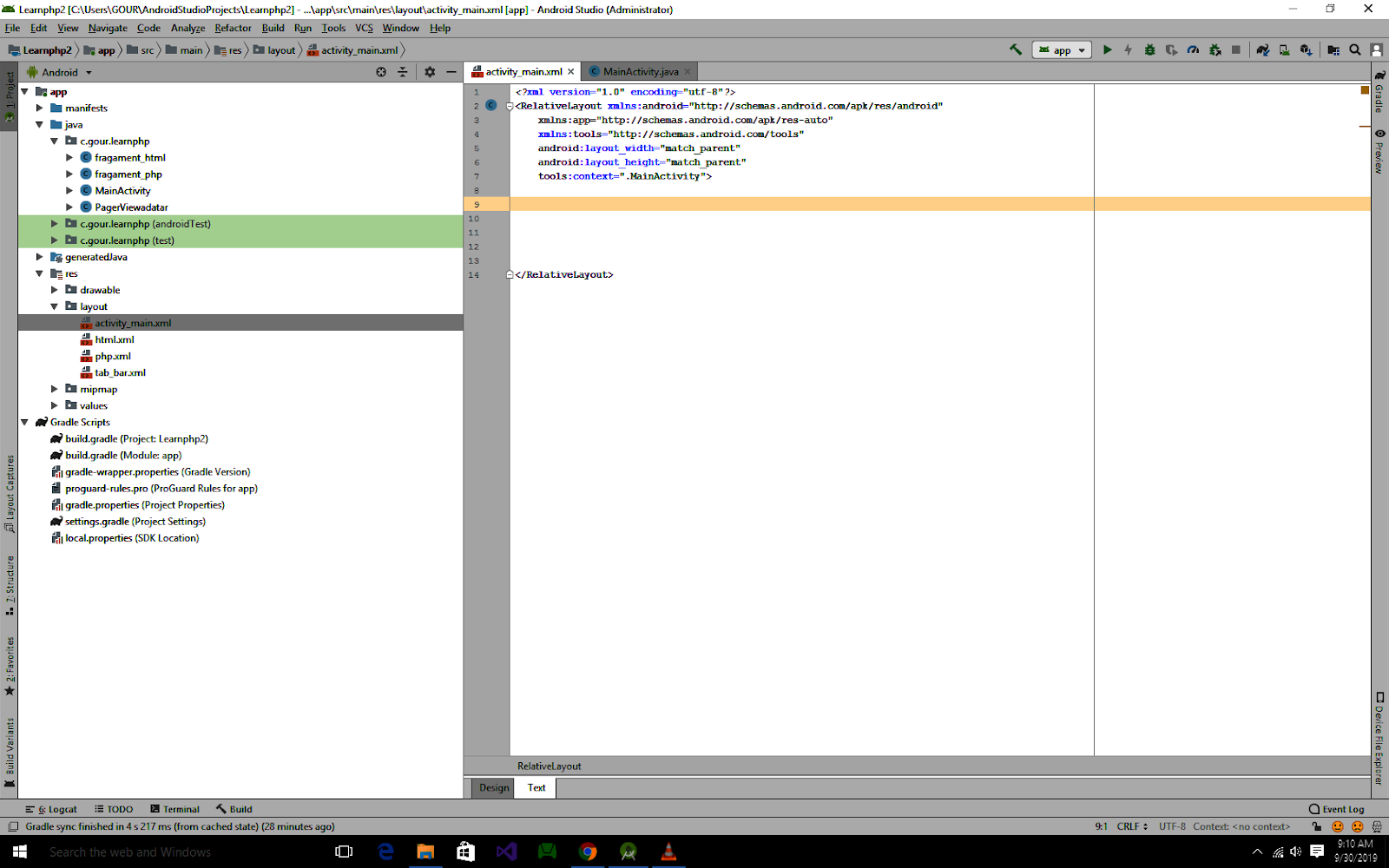Collapse All in the Project panel
The width and height of the screenshot is (1389, 868).
pyautogui.click(x=403, y=72)
